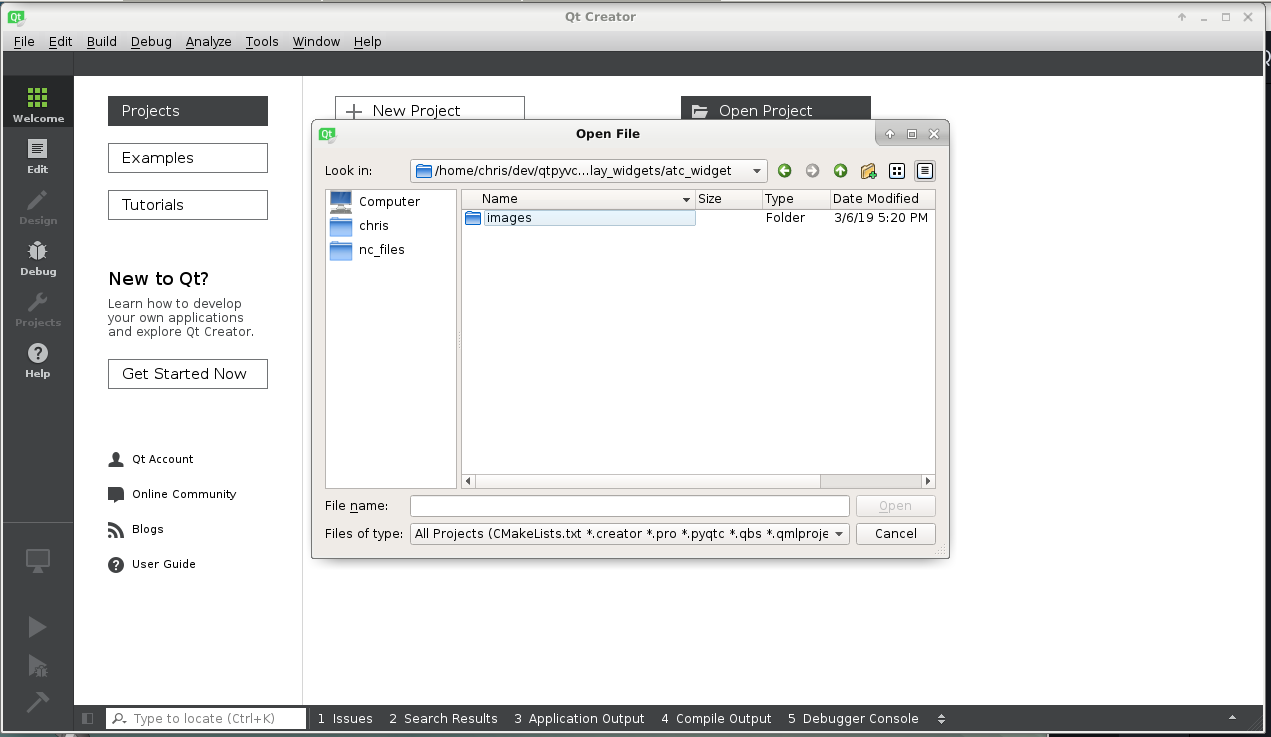Select Tutorials on Welcome page
This screenshot has height=737, width=1271.
click(188, 205)
